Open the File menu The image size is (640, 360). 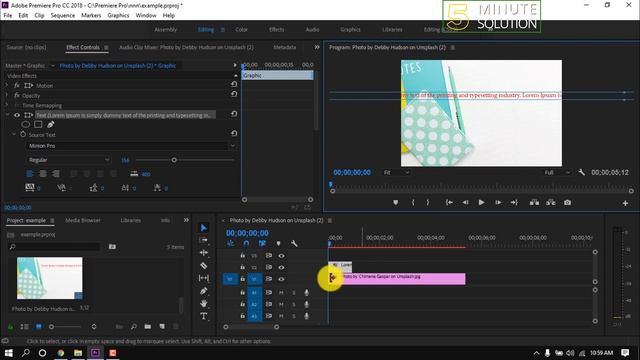coord(8,16)
